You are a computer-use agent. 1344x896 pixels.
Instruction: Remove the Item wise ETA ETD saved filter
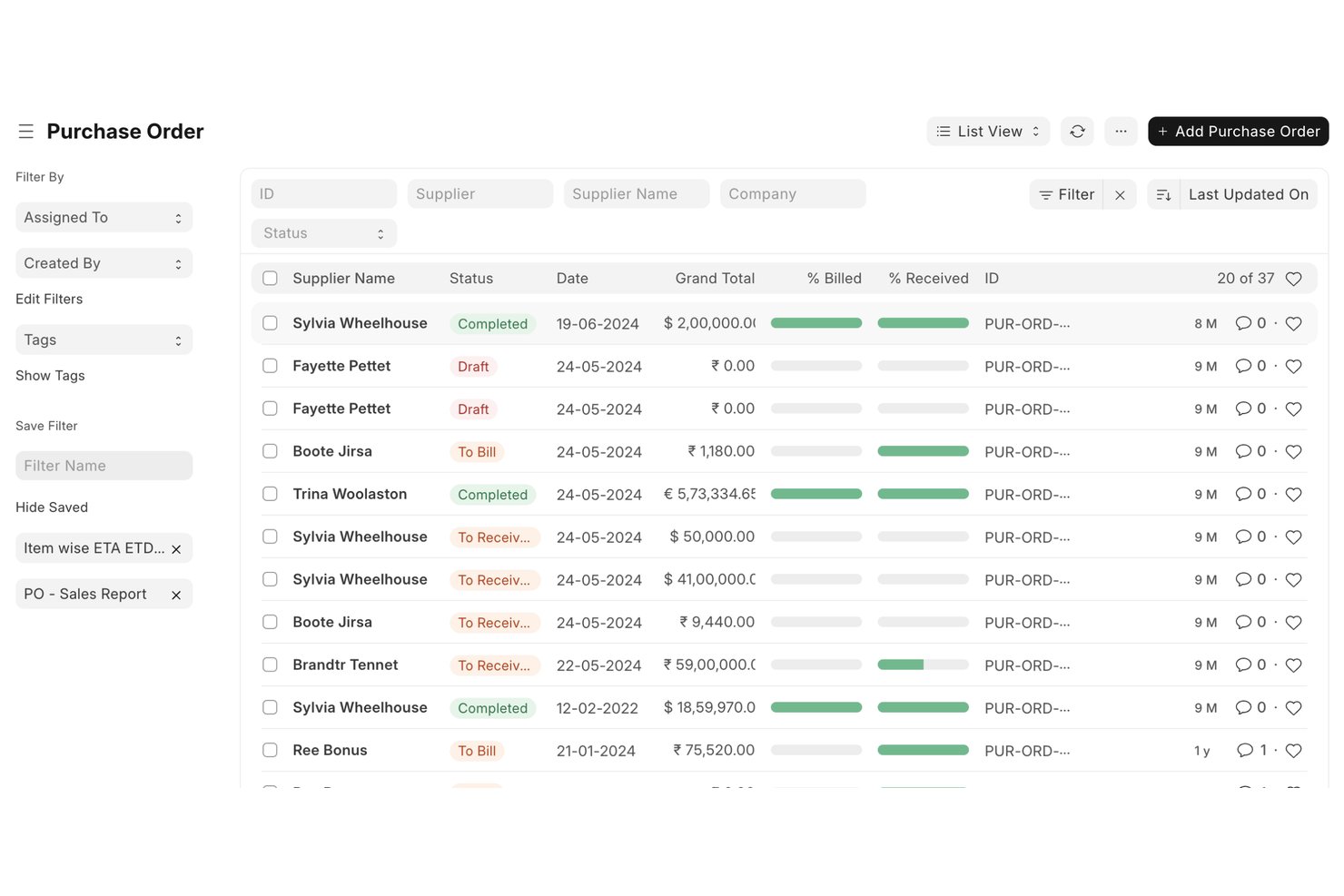pos(176,549)
